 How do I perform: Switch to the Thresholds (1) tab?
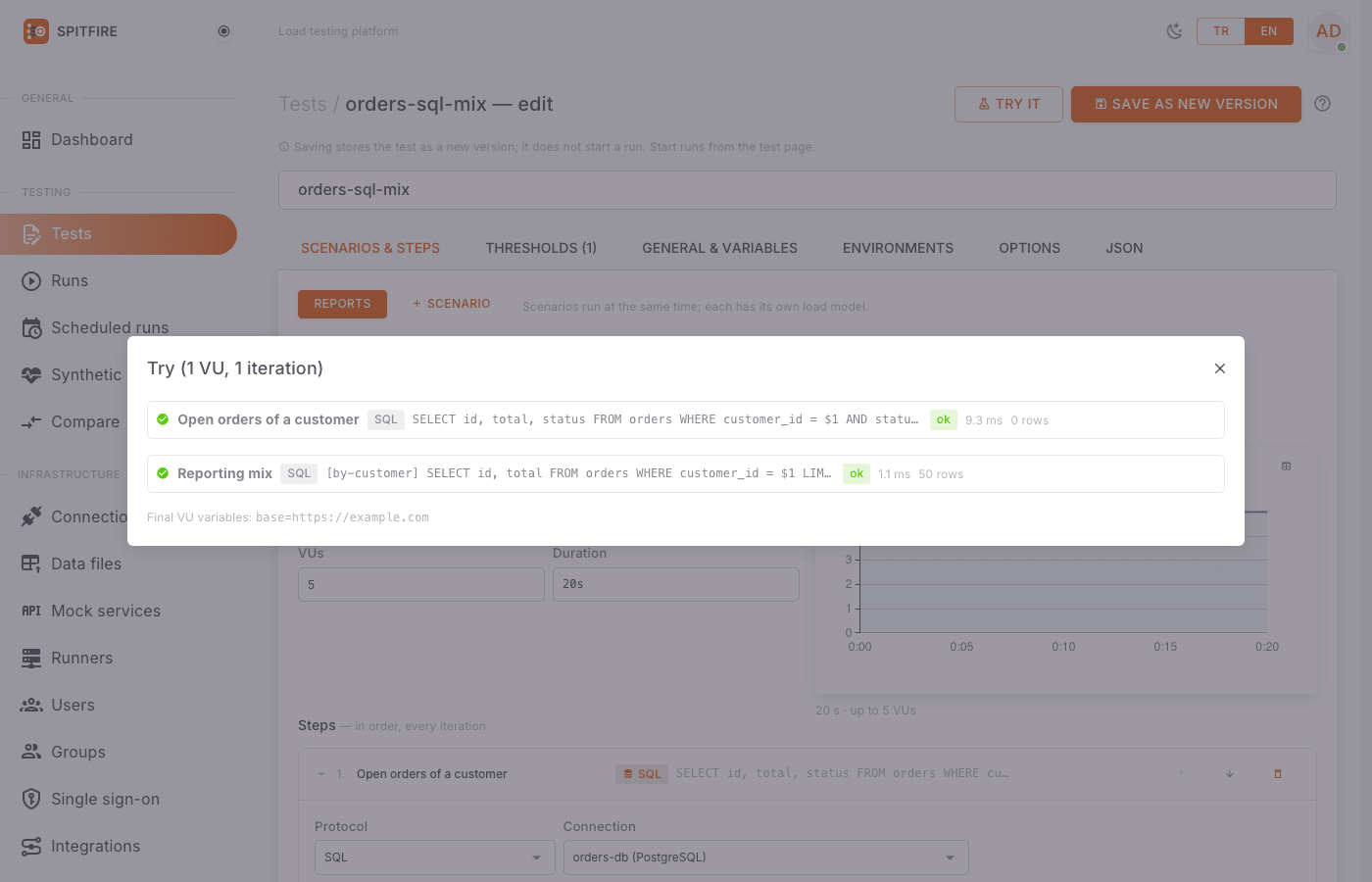tap(541, 248)
